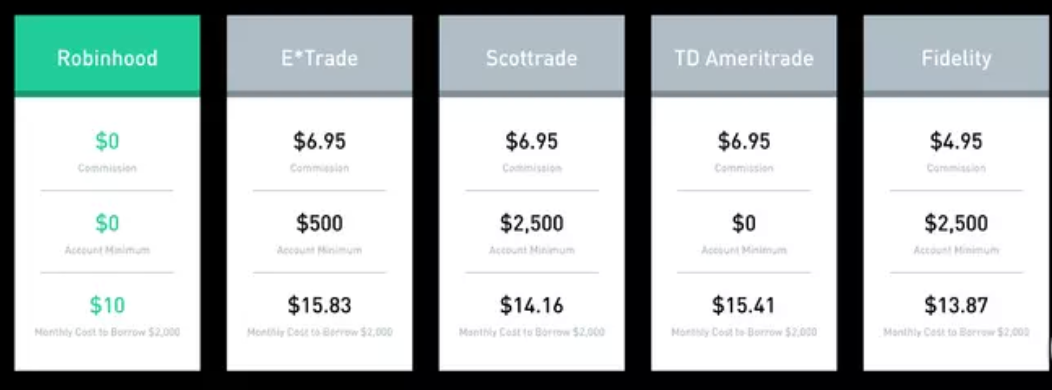Image resolution: width=1052 pixels, height=390 pixels.
Task: Select the Robinhood column header
Action: [x=107, y=56]
